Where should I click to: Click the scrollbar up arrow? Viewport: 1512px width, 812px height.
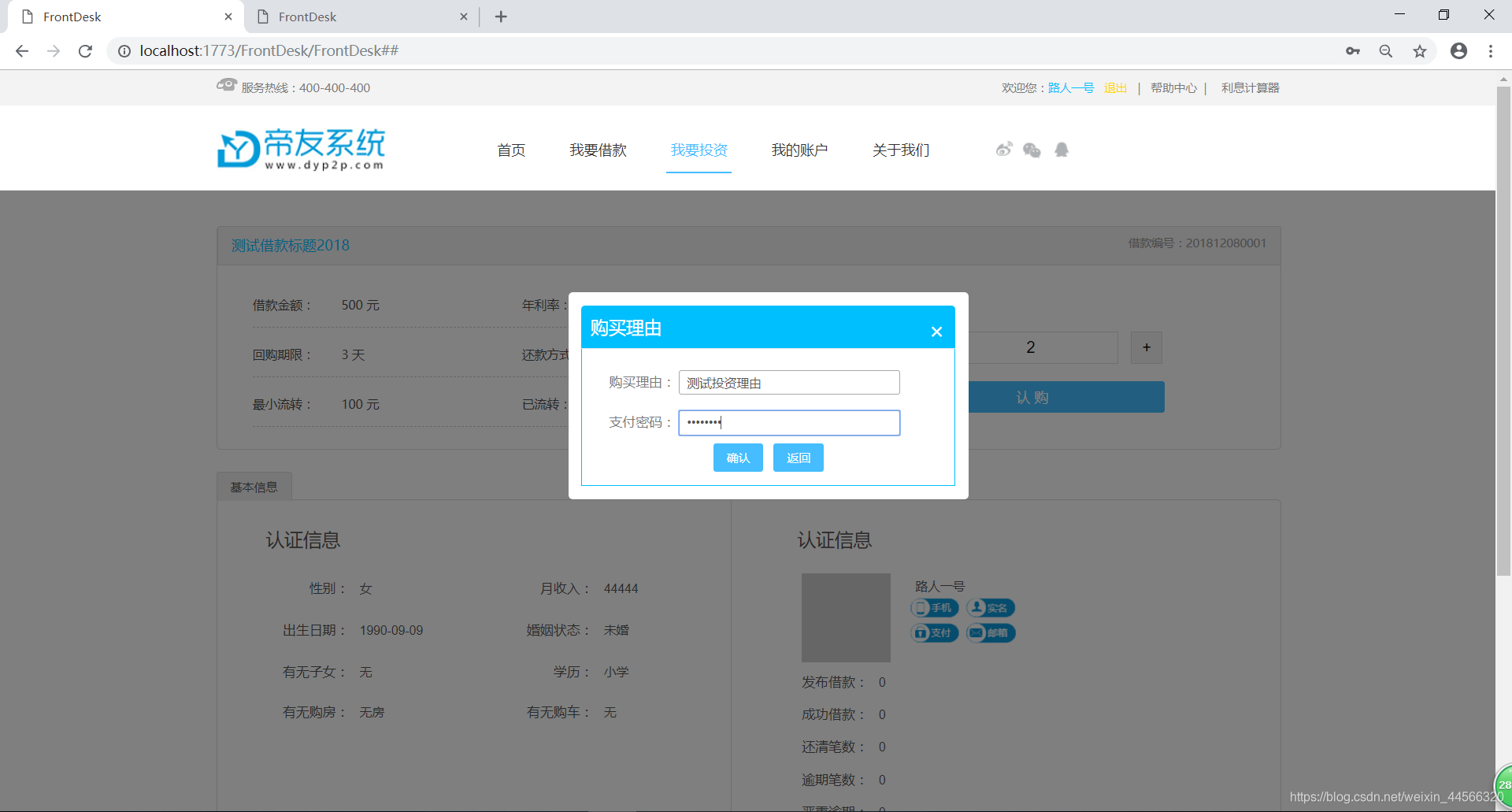point(1503,78)
